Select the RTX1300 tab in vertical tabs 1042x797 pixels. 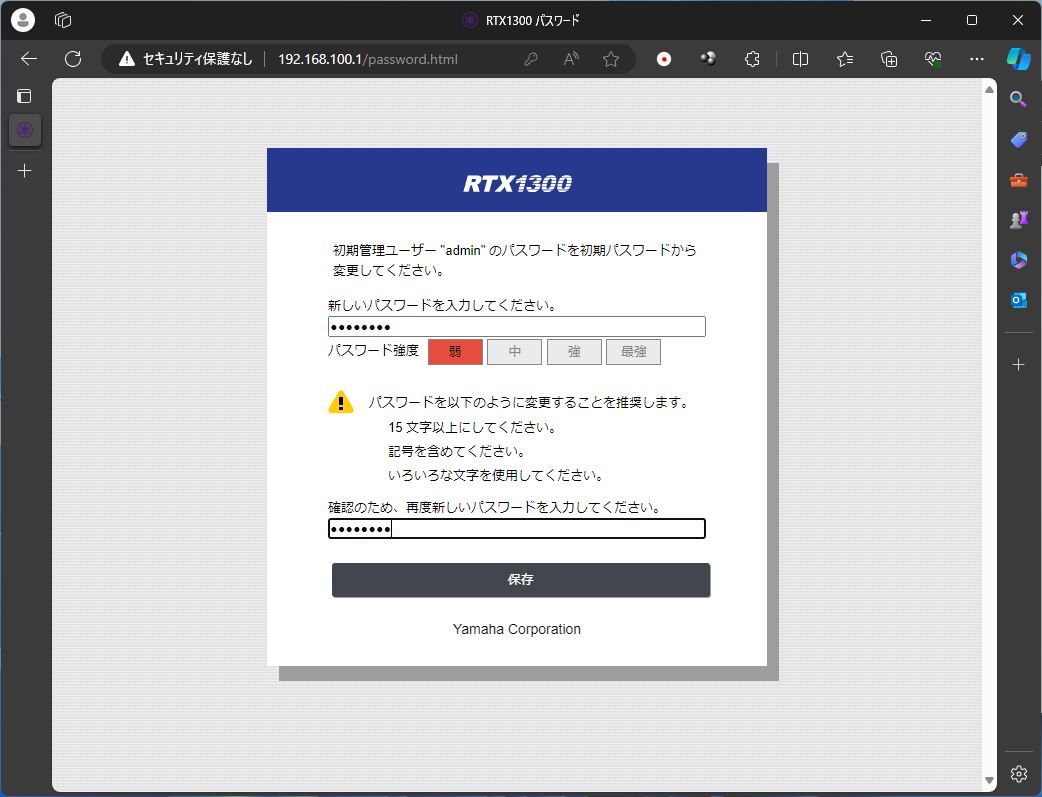25,130
